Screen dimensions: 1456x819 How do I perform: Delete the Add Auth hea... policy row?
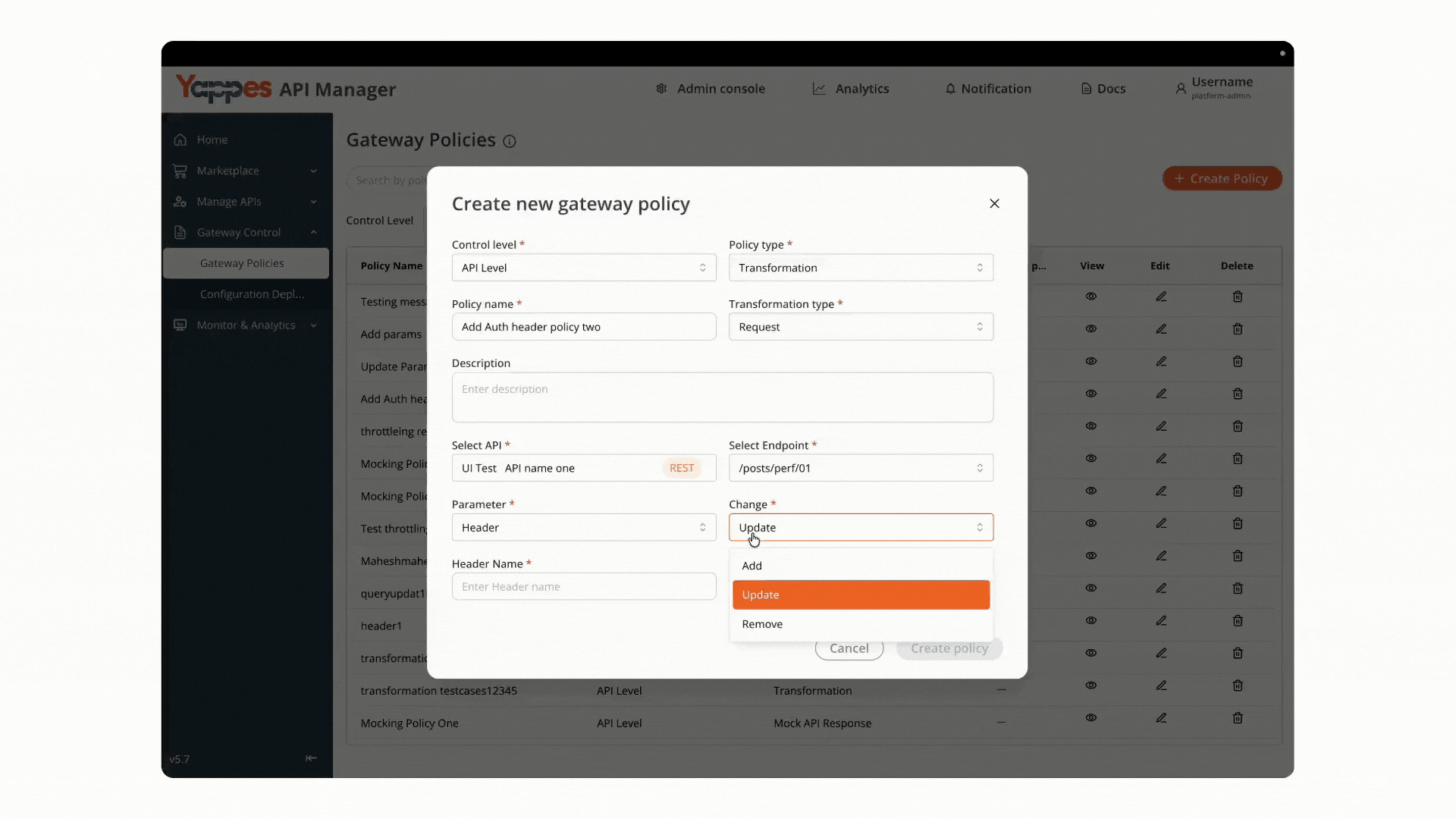pos(1238,394)
